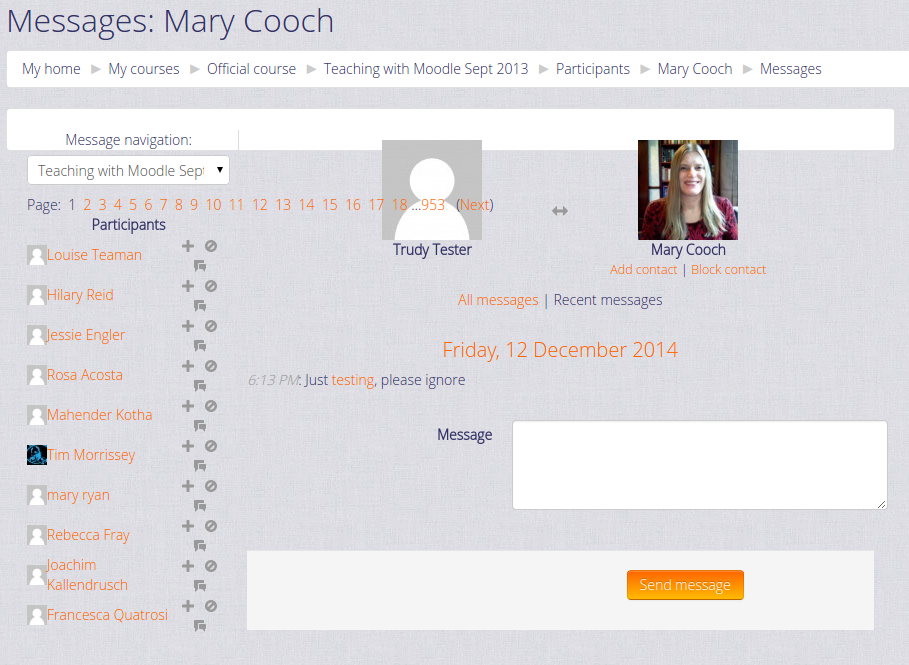Navigate to Official course breadcrumb

point(252,69)
